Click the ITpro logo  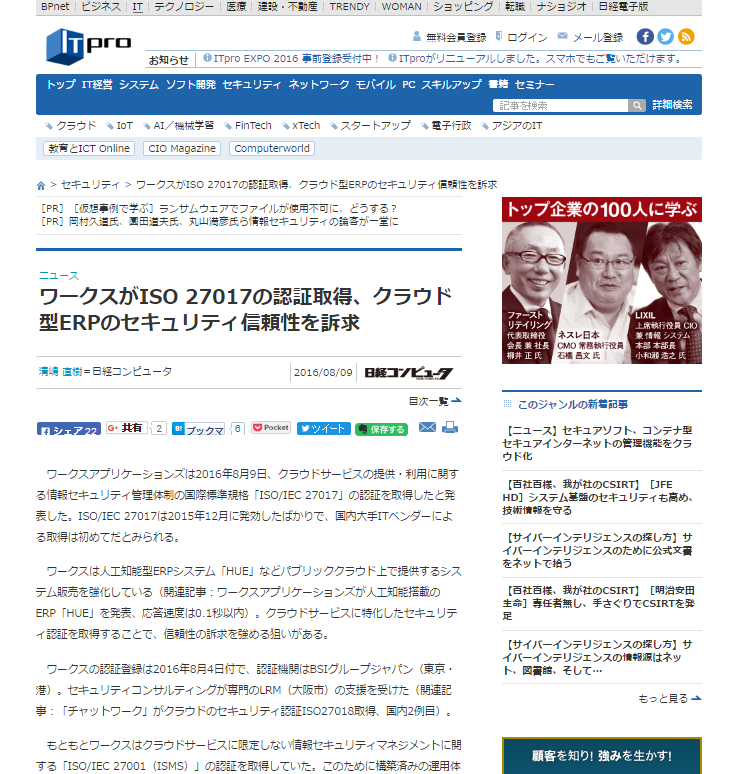88,46
